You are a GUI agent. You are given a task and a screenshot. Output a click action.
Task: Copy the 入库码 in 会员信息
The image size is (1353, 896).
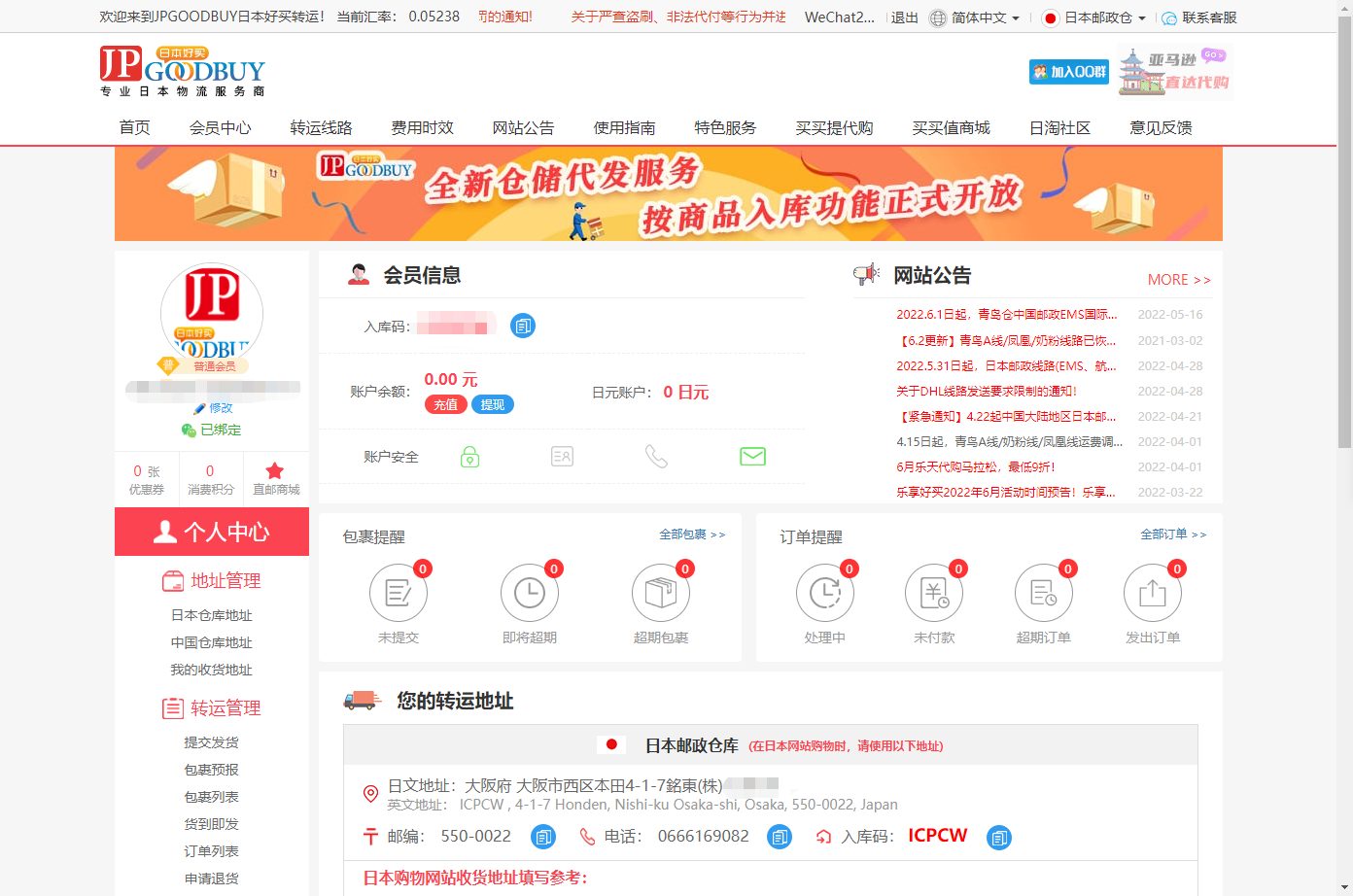click(x=523, y=327)
